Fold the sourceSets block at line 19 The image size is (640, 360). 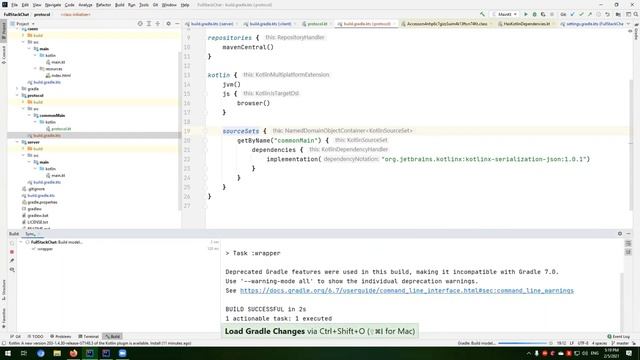(205, 131)
